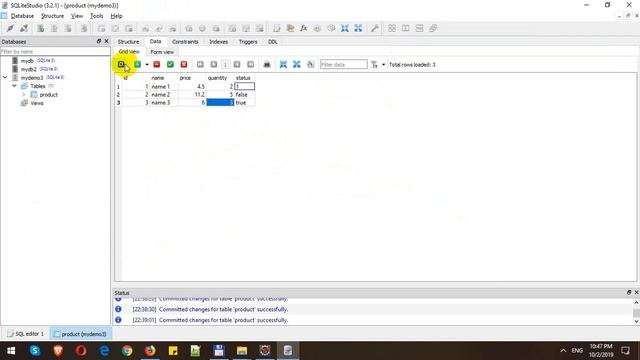Screen dimensions: 640x360
Task: Open the Database menu
Action: pos(22,16)
